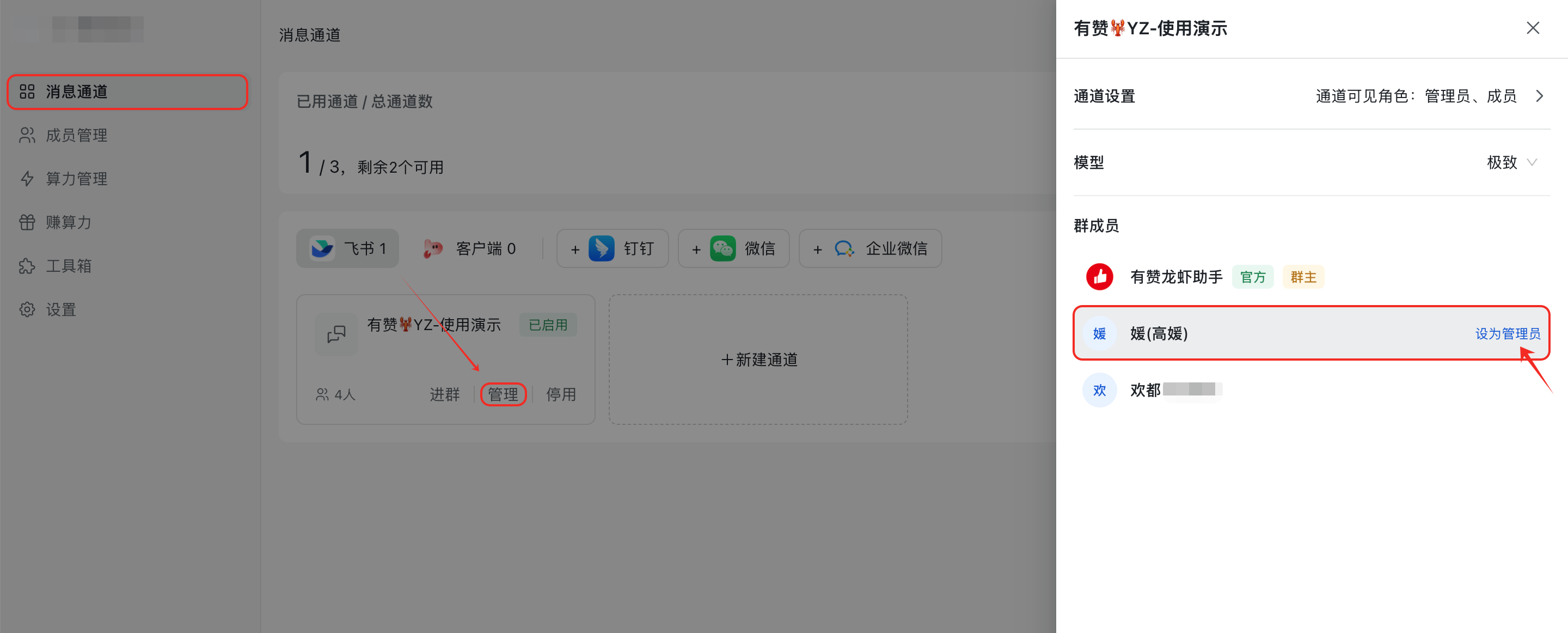Click the 钉钉 logo icon
This screenshot has height=633, width=1568.
click(x=602, y=248)
